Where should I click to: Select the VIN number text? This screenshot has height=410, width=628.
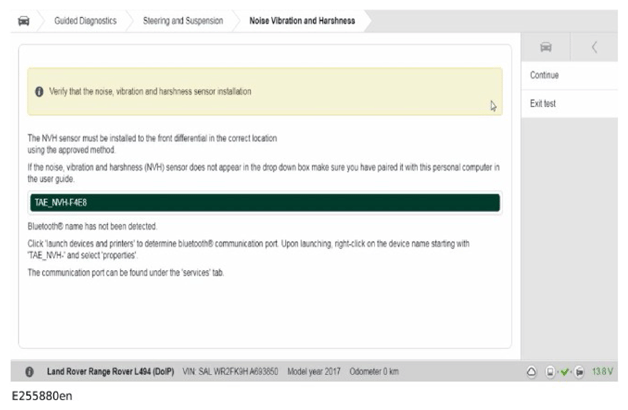tap(230, 372)
